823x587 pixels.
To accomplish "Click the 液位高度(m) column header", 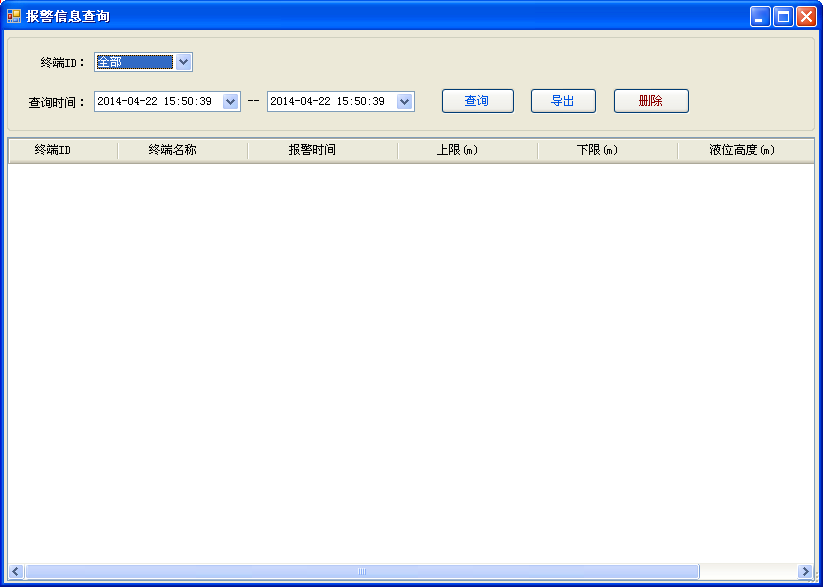I will click(745, 150).
